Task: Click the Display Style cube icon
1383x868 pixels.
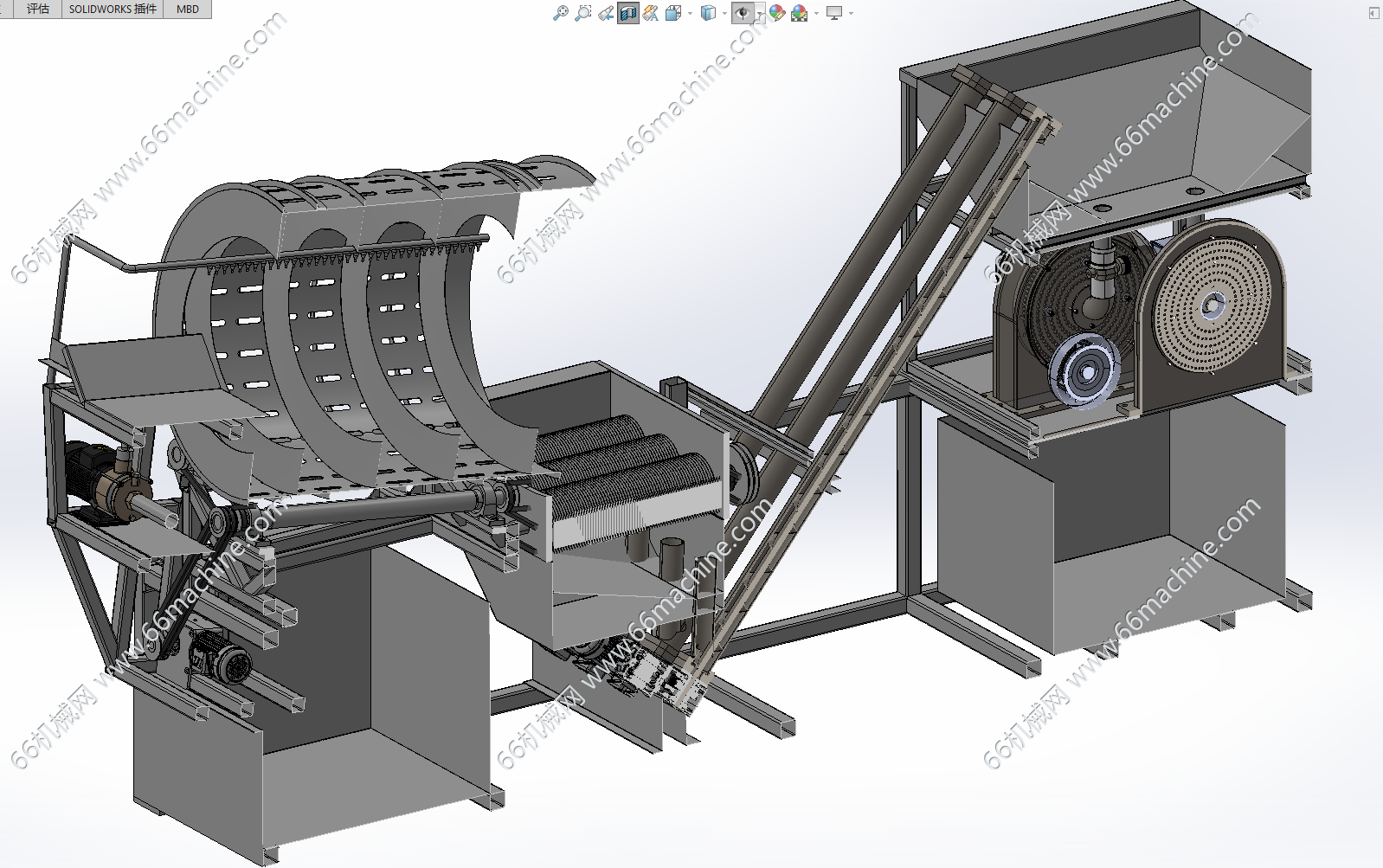Action: pyautogui.click(x=708, y=13)
